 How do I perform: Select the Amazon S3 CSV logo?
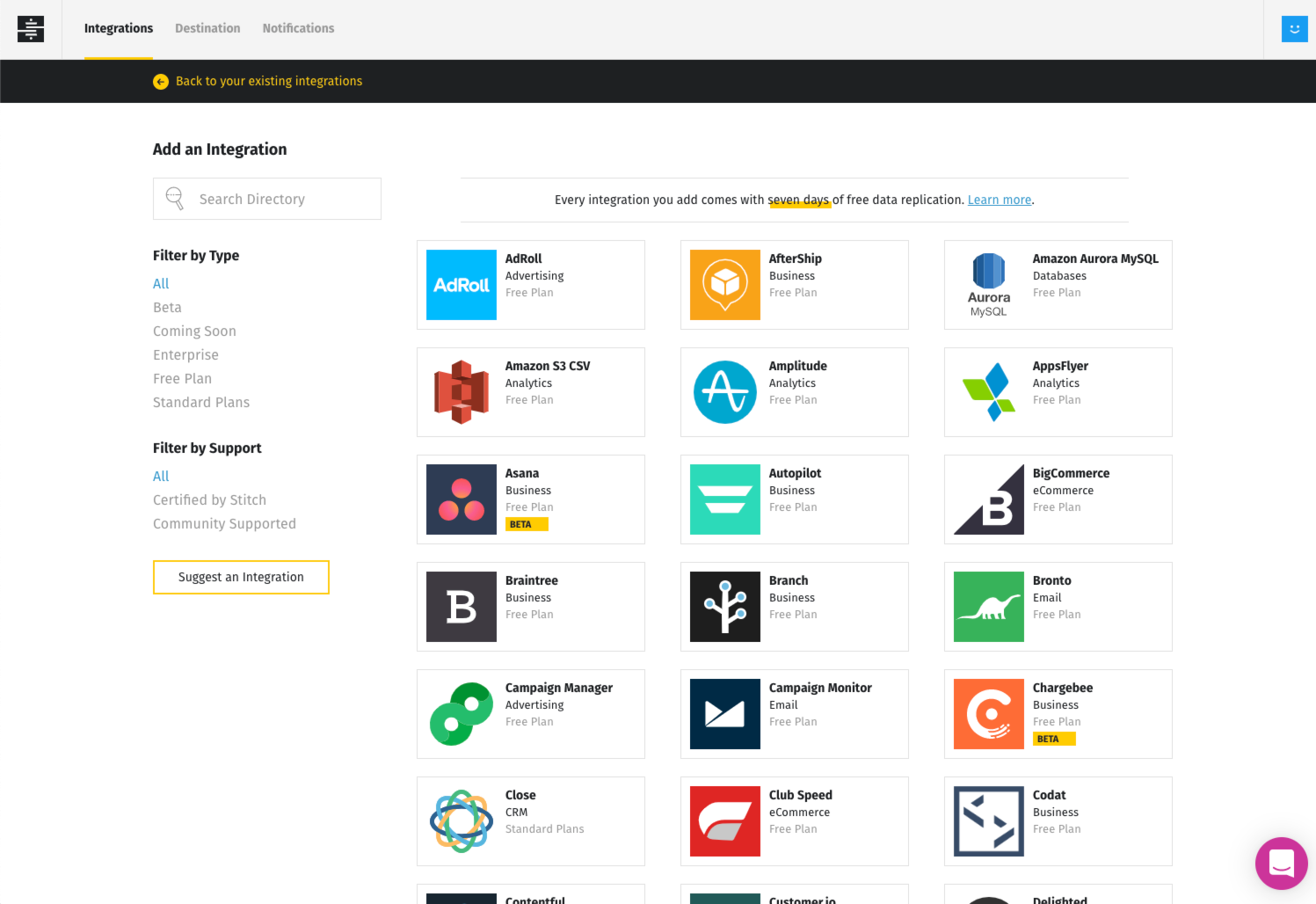(462, 392)
